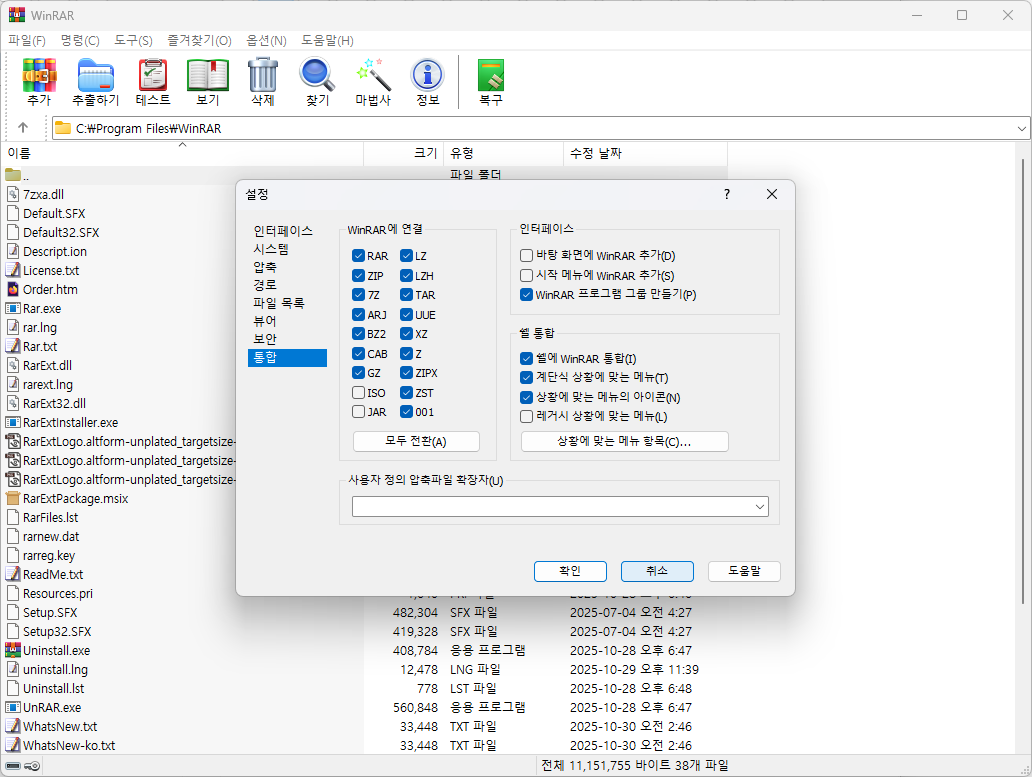Open the 도구(S) menu
The width and height of the screenshot is (1032, 777).
tap(134, 41)
